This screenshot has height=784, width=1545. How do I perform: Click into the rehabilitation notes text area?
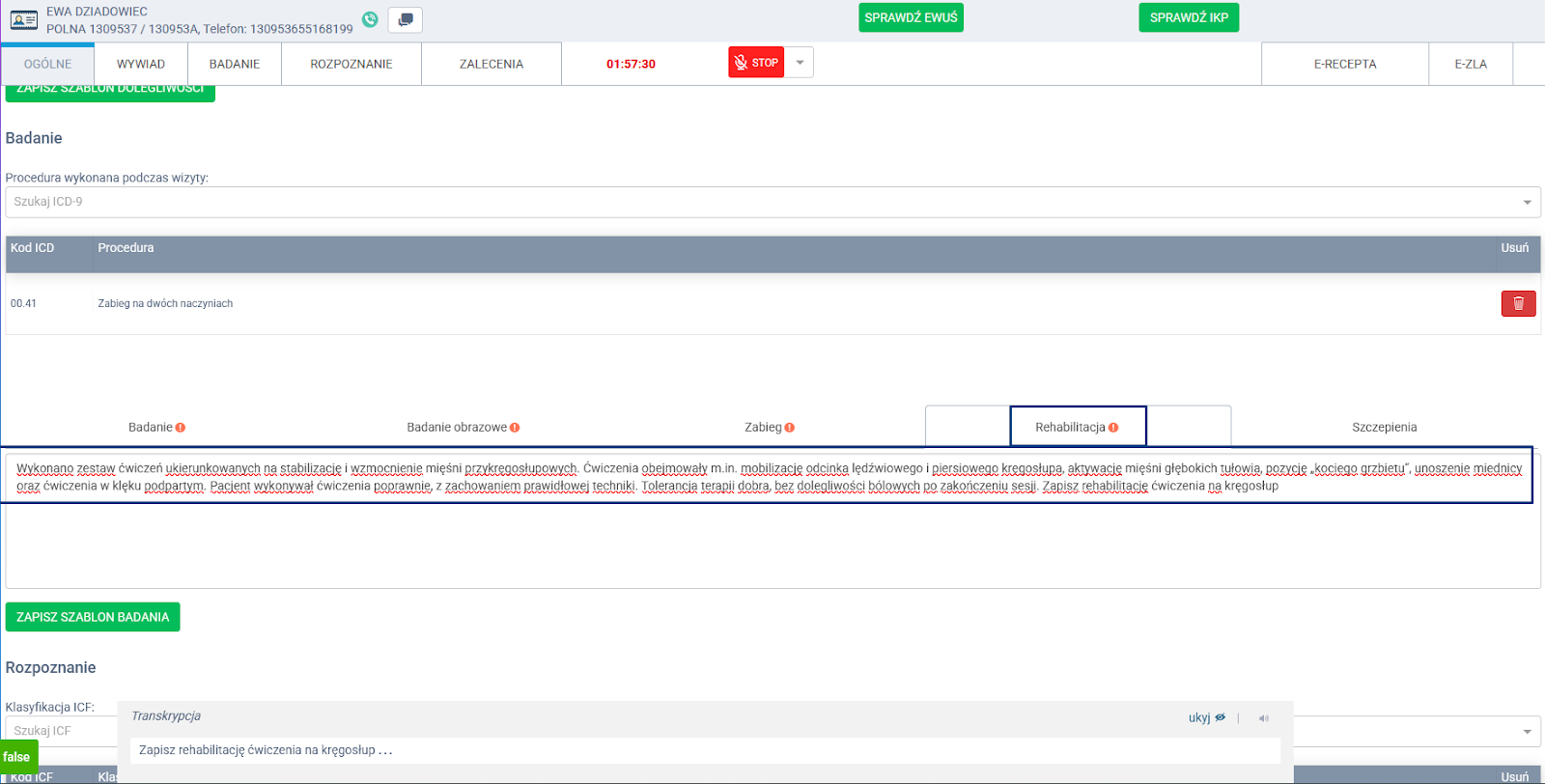(x=772, y=541)
